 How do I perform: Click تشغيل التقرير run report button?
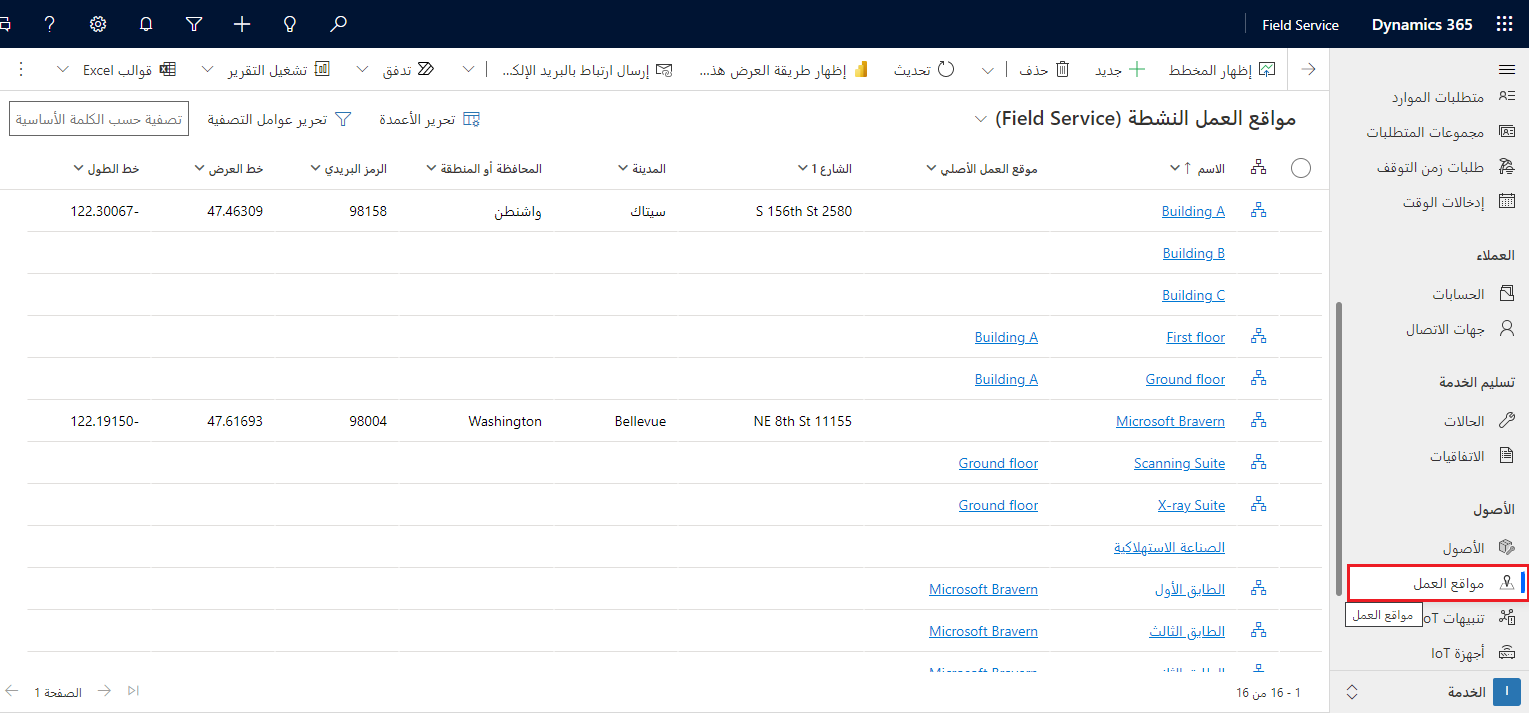[x=281, y=70]
